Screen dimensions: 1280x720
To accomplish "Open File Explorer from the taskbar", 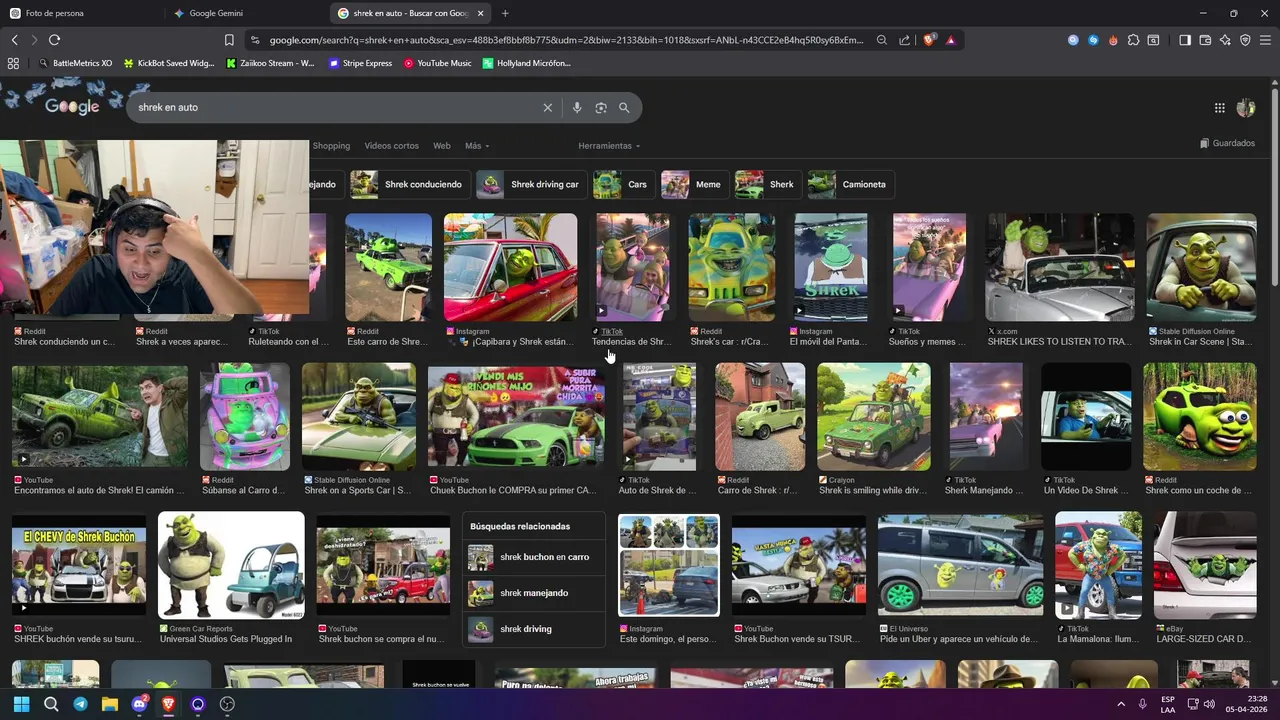I will pyautogui.click(x=110, y=704).
